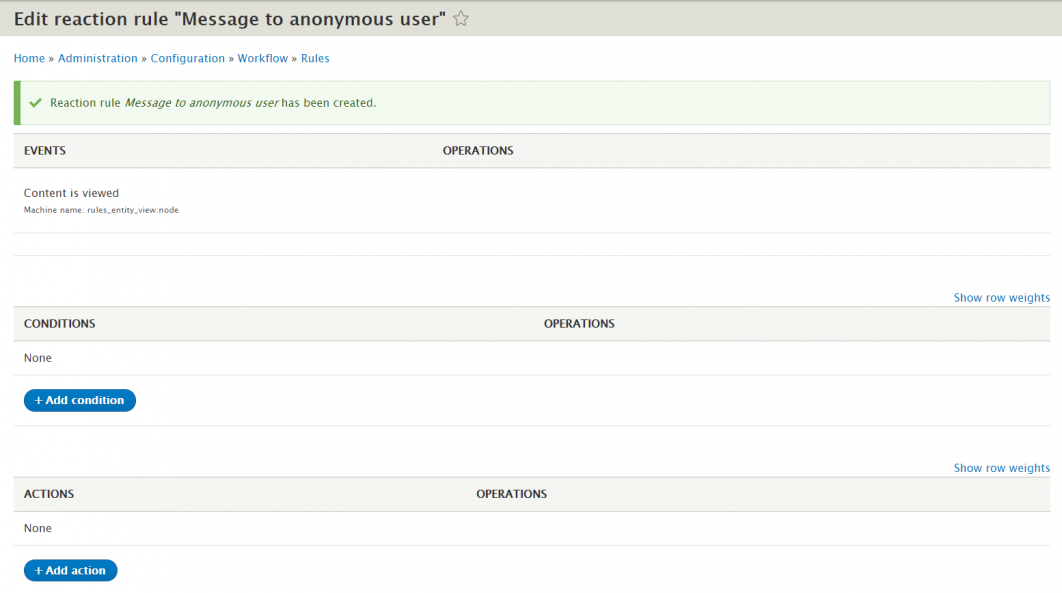Open Workflow from the breadcrumb
Viewport: 1062px width, 593px height.
pyautogui.click(x=262, y=58)
